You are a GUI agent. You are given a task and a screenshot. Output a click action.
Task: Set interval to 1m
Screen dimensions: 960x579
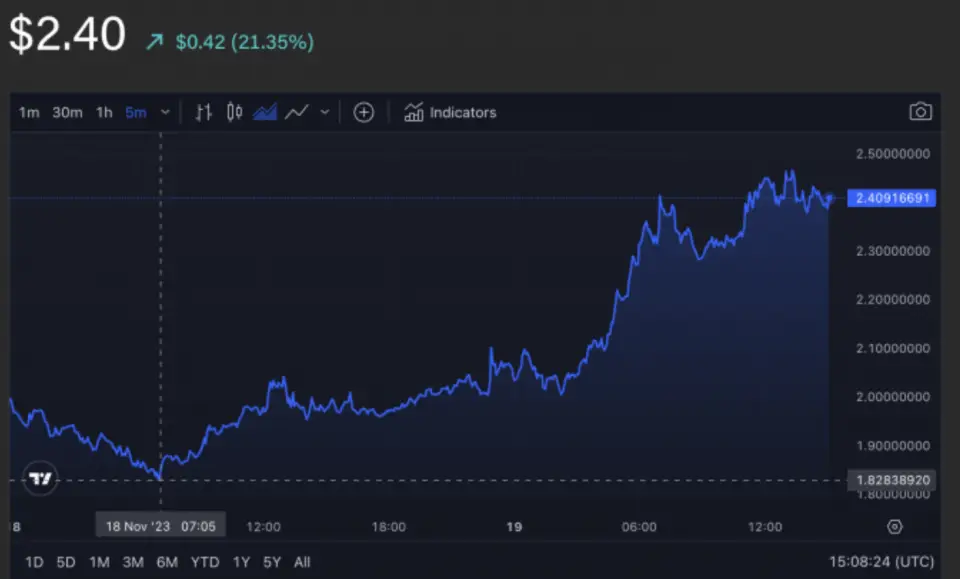[29, 112]
